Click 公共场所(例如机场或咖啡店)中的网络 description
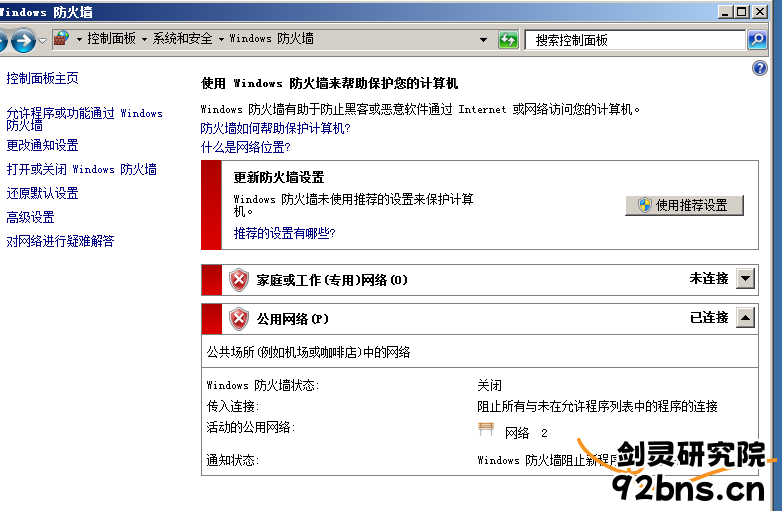This screenshot has height=511, width=782. point(308,352)
